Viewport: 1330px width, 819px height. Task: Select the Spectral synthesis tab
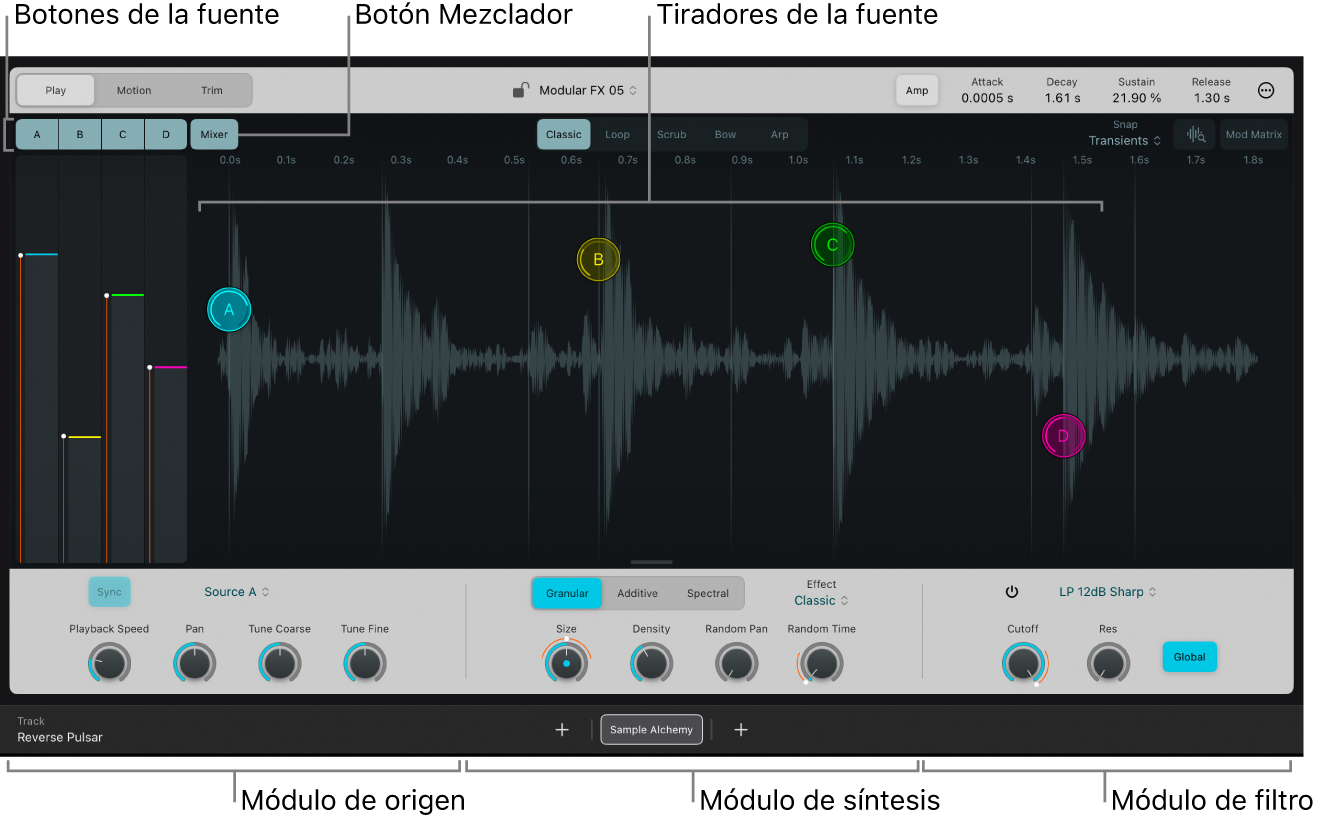pyautogui.click(x=708, y=593)
